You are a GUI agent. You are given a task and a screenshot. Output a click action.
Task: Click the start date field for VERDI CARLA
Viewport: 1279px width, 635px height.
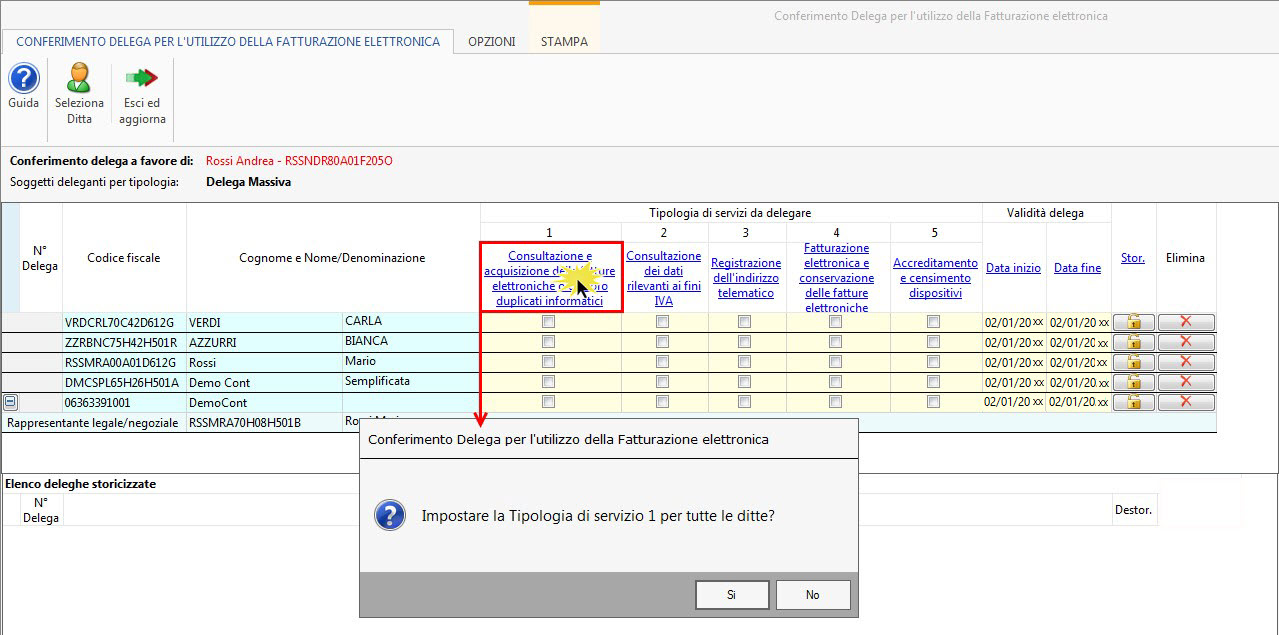pyautogui.click(x=1014, y=322)
